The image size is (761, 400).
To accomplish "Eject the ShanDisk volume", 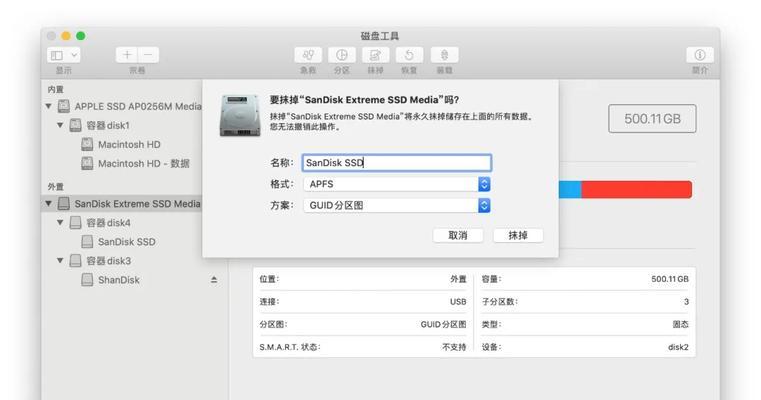I will [x=214, y=280].
